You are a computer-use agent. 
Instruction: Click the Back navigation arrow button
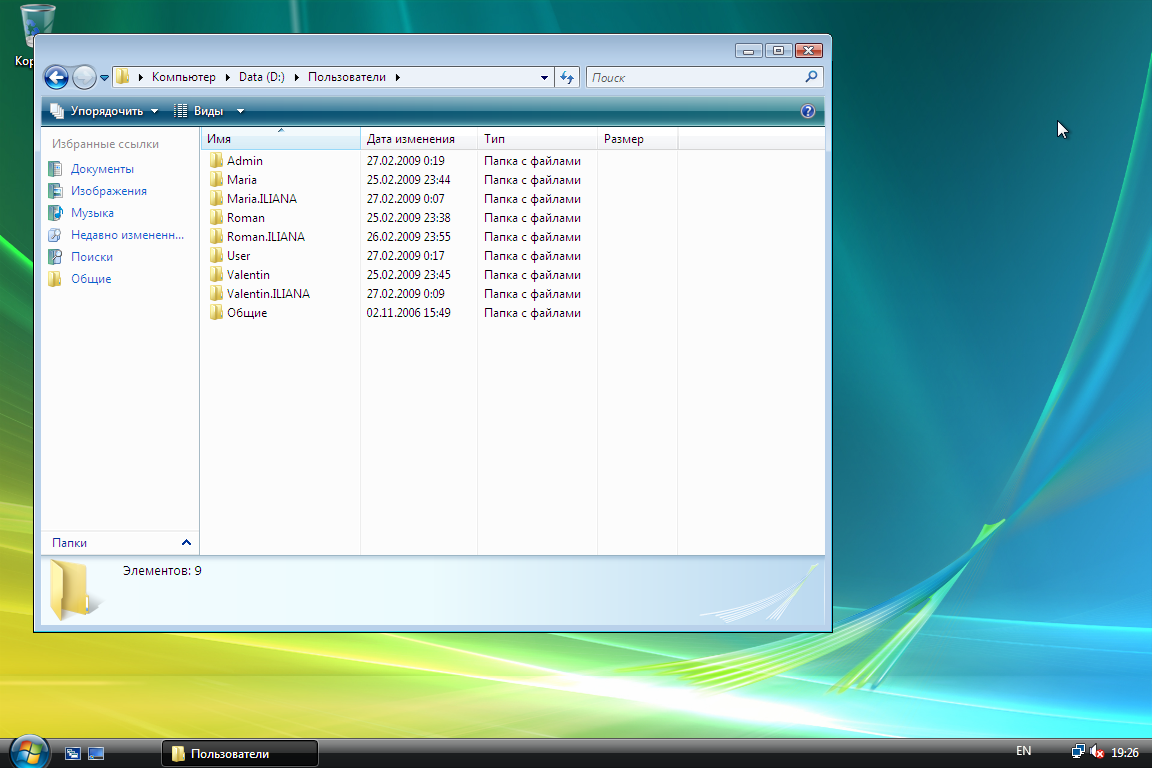[56, 77]
